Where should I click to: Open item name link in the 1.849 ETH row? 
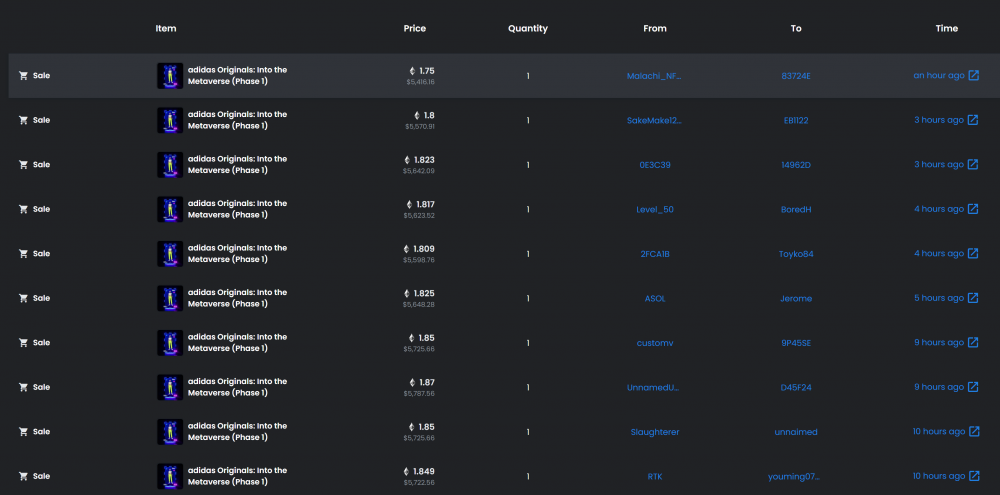click(237, 476)
